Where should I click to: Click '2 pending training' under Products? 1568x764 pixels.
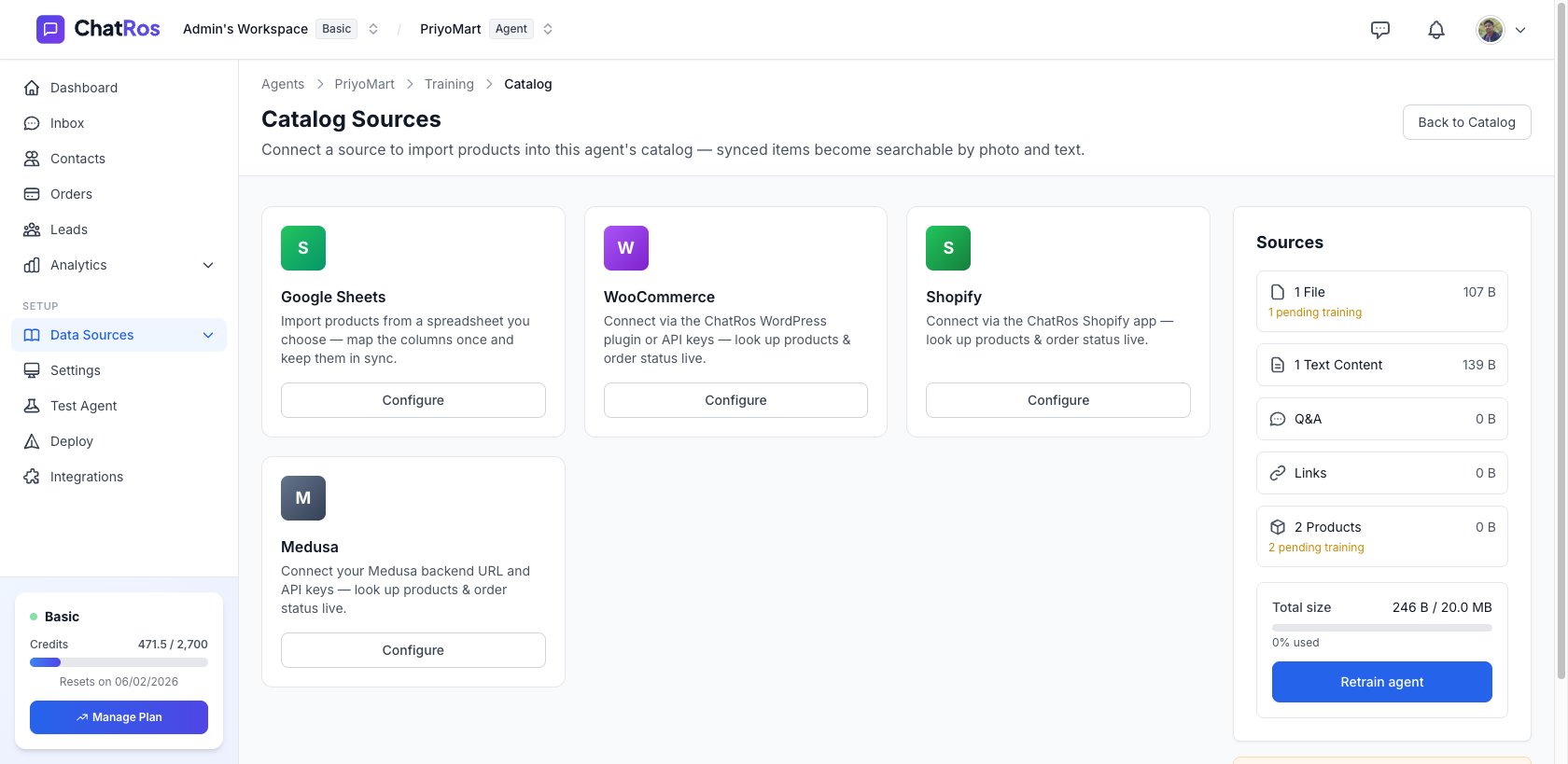[1316, 548]
